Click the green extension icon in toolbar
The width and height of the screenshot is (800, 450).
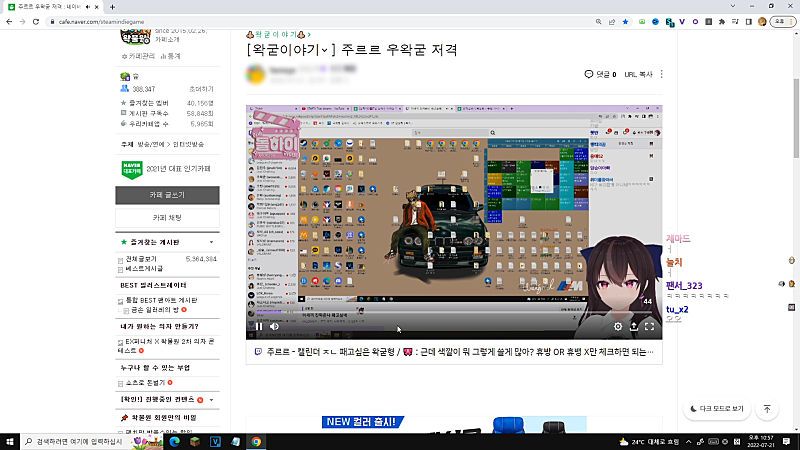point(642,22)
